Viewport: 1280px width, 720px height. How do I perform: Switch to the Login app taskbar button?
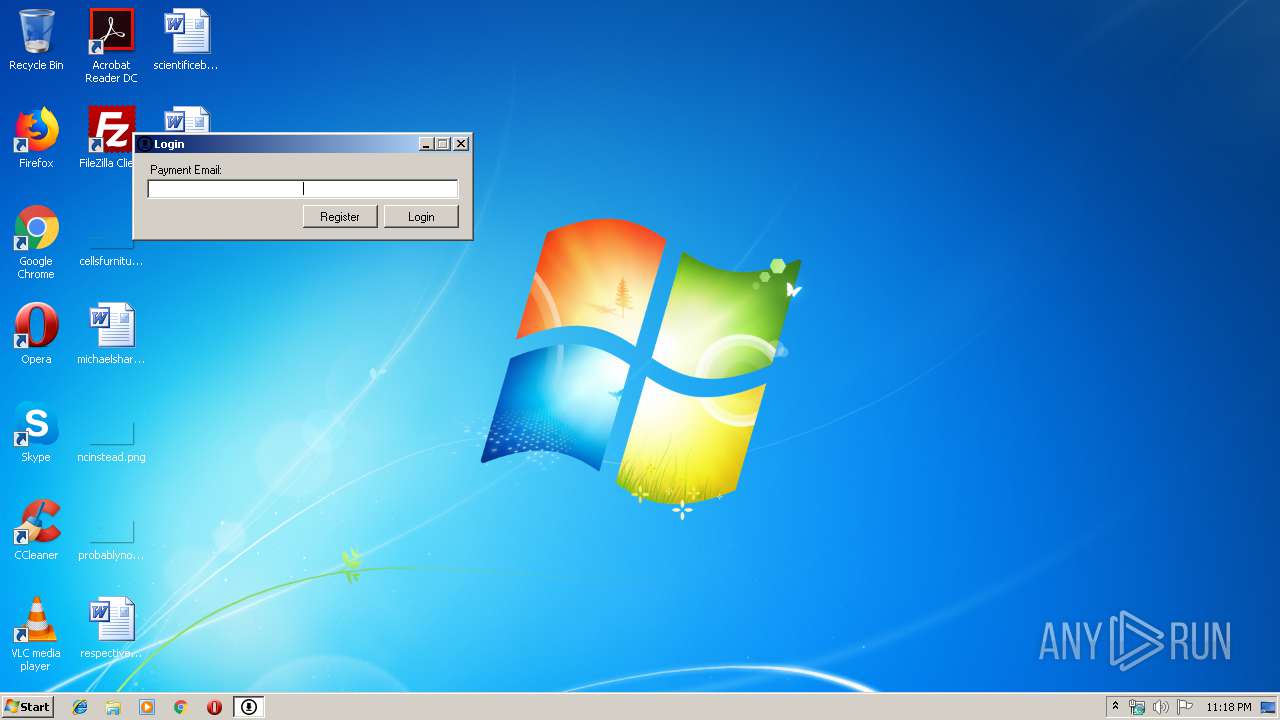249,707
